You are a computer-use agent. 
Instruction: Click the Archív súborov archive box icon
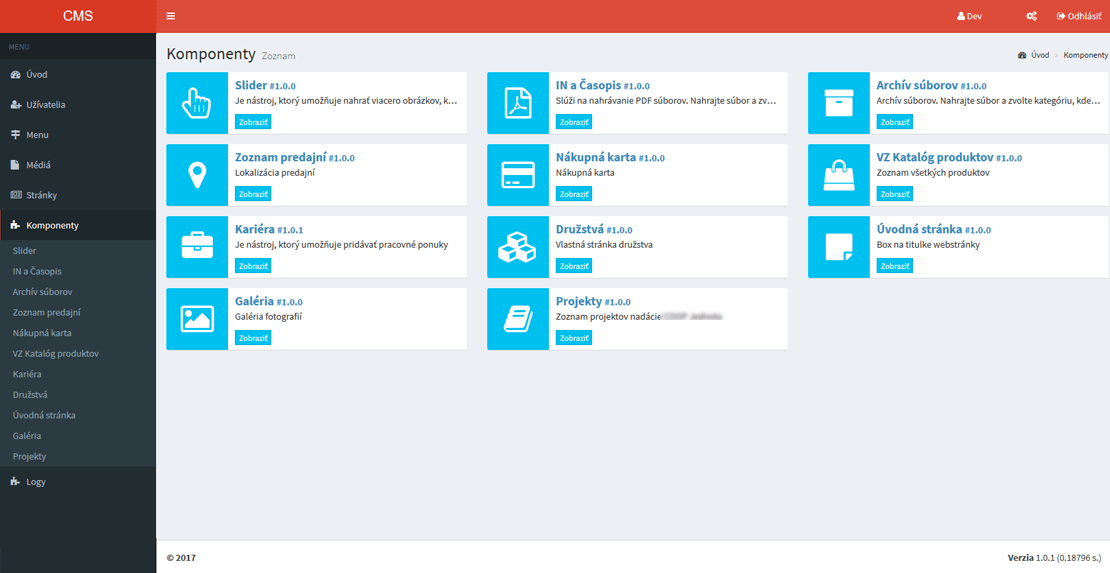point(839,103)
